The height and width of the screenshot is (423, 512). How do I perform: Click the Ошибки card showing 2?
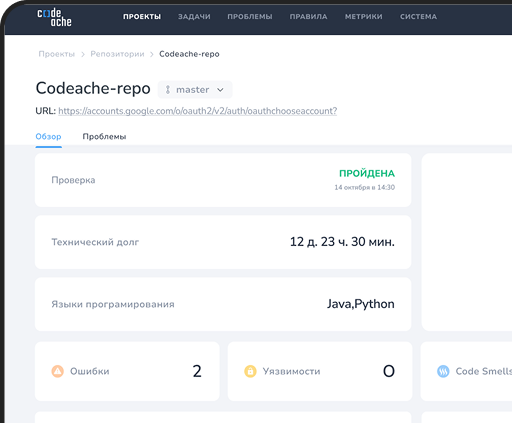coord(127,371)
